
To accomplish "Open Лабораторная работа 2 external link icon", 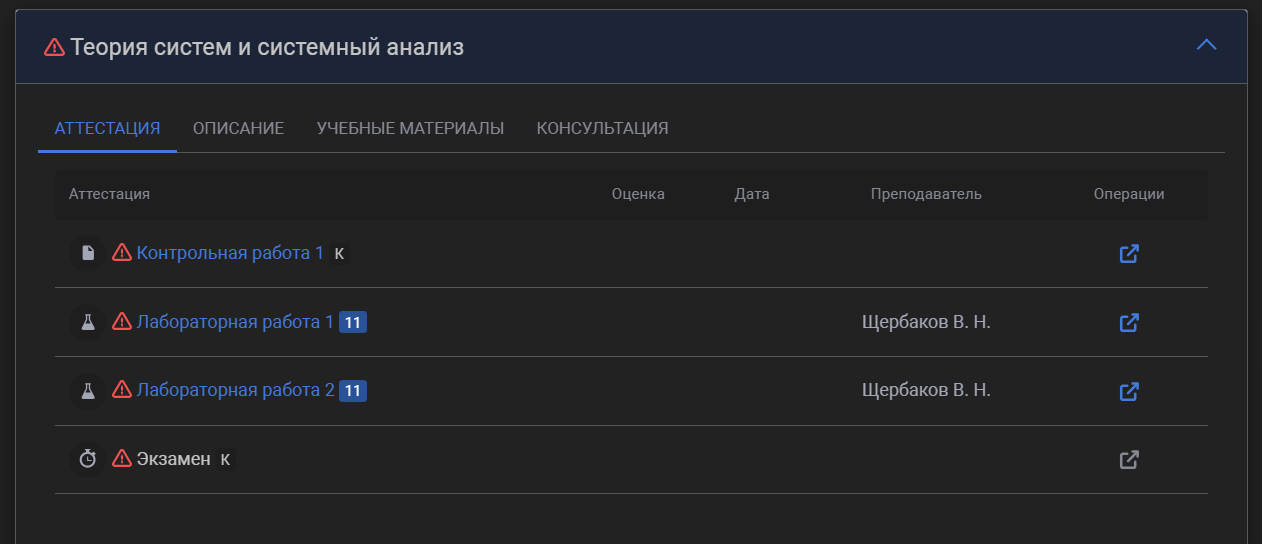I will tap(1129, 391).
